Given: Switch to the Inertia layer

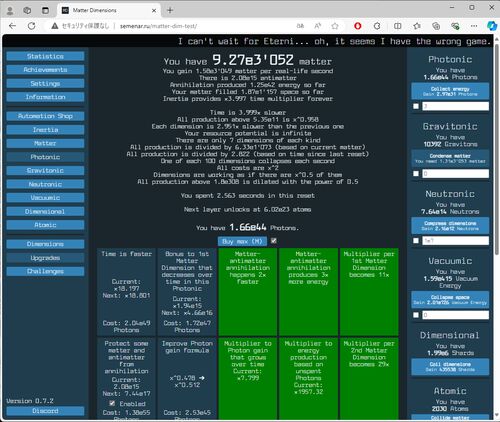Looking at the screenshot, I should (x=45, y=130).
